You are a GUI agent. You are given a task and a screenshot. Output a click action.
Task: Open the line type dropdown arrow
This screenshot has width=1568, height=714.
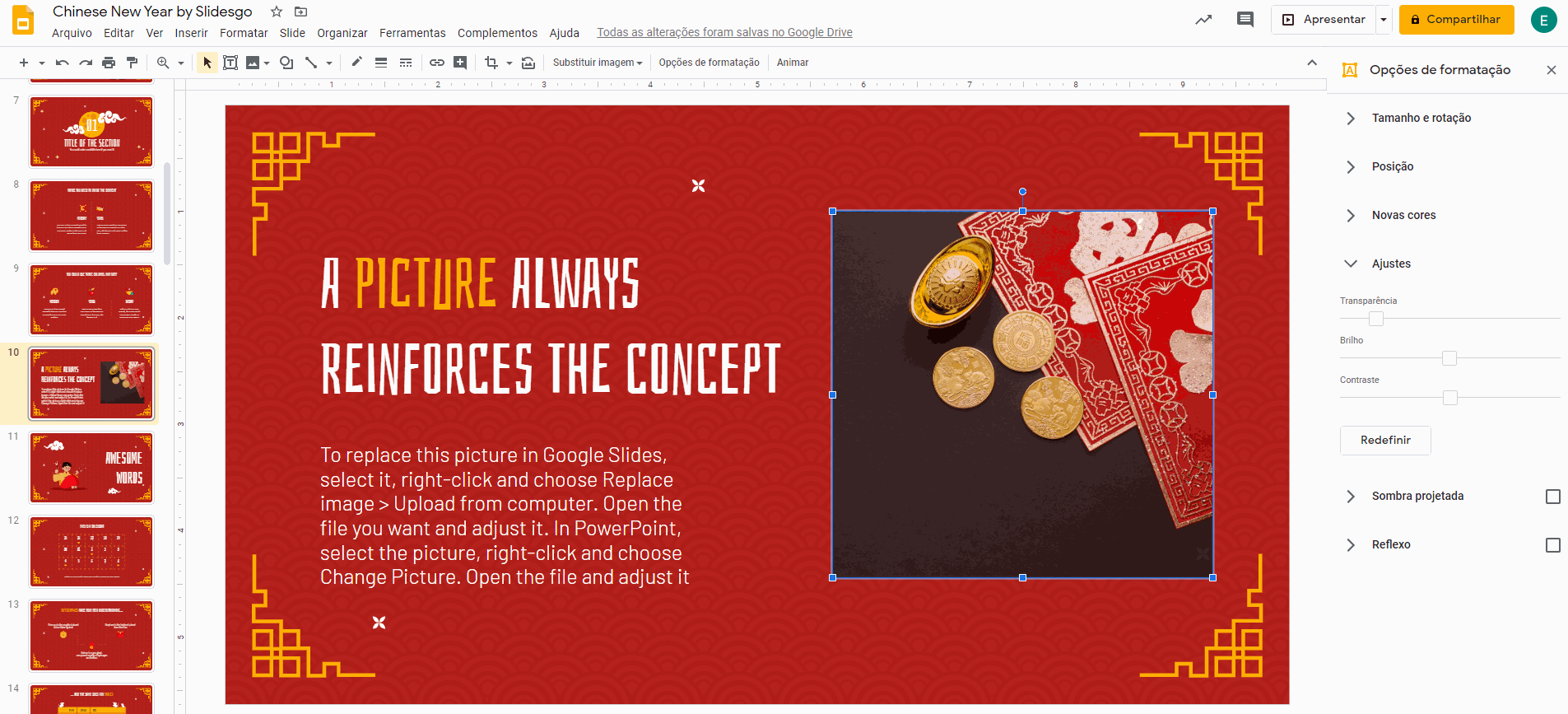pyautogui.click(x=329, y=63)
